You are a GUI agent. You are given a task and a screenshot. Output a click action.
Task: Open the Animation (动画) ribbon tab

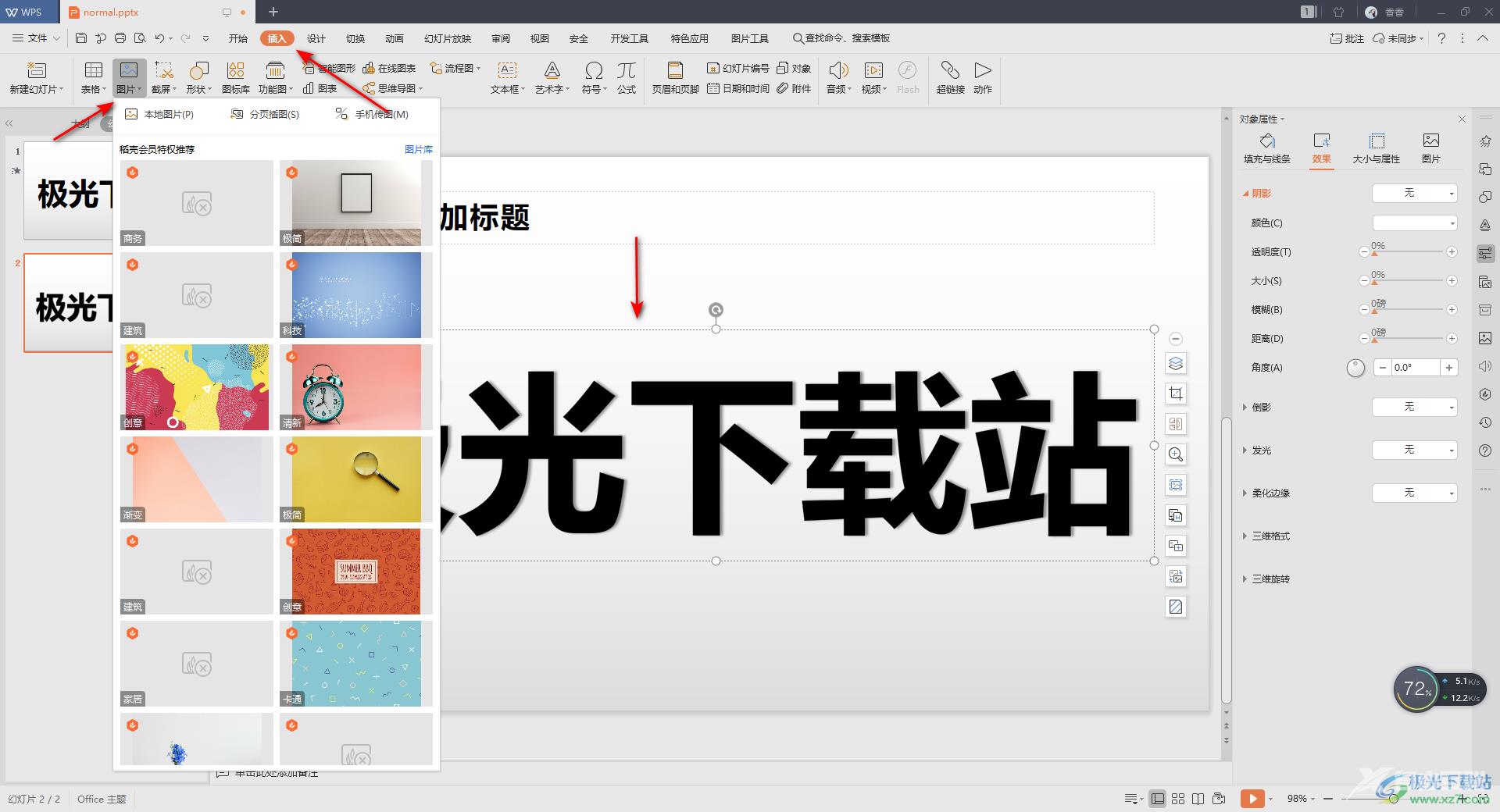pos(394,38)
